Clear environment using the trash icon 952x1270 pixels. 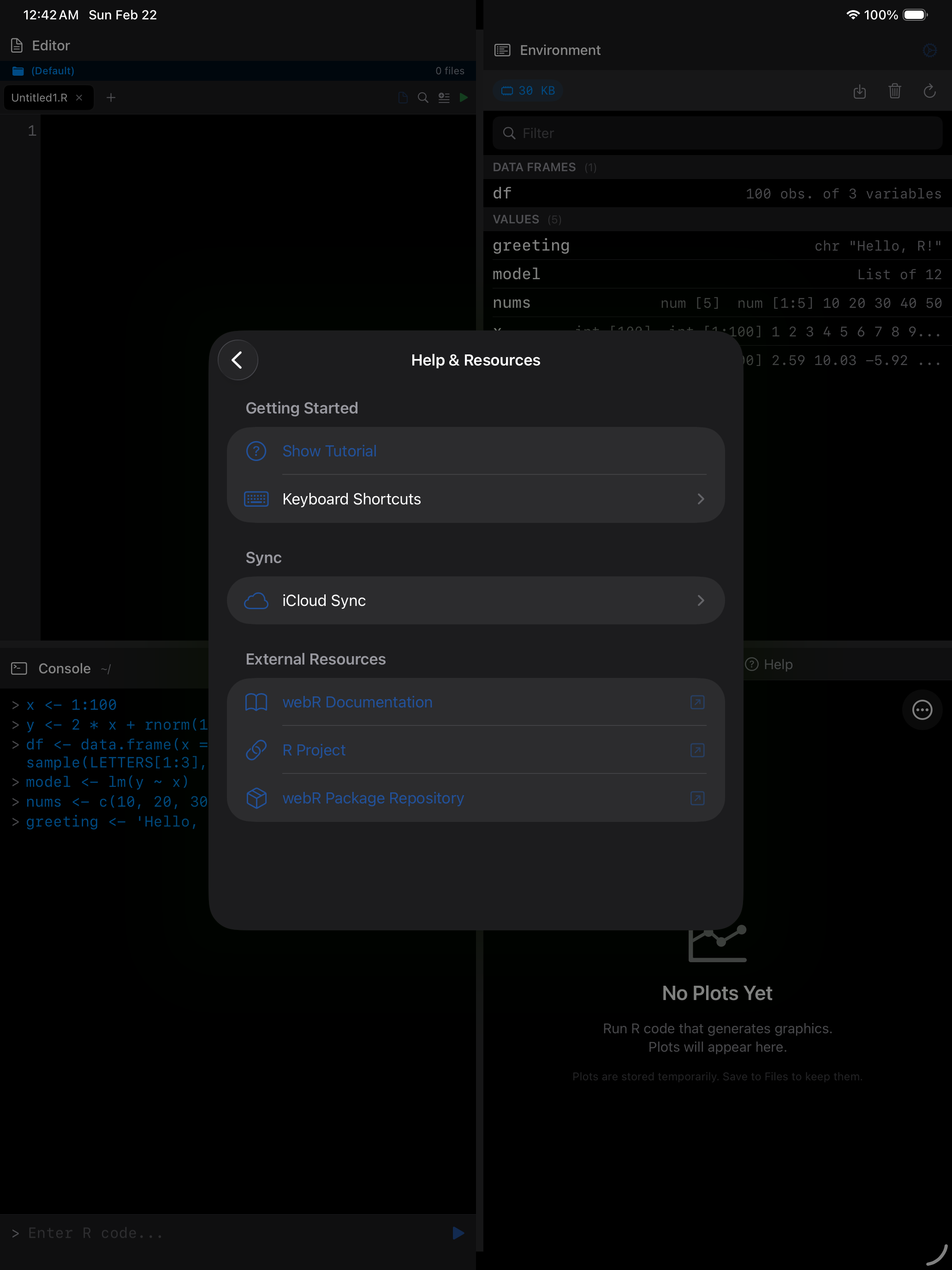(x=895, y=91)
